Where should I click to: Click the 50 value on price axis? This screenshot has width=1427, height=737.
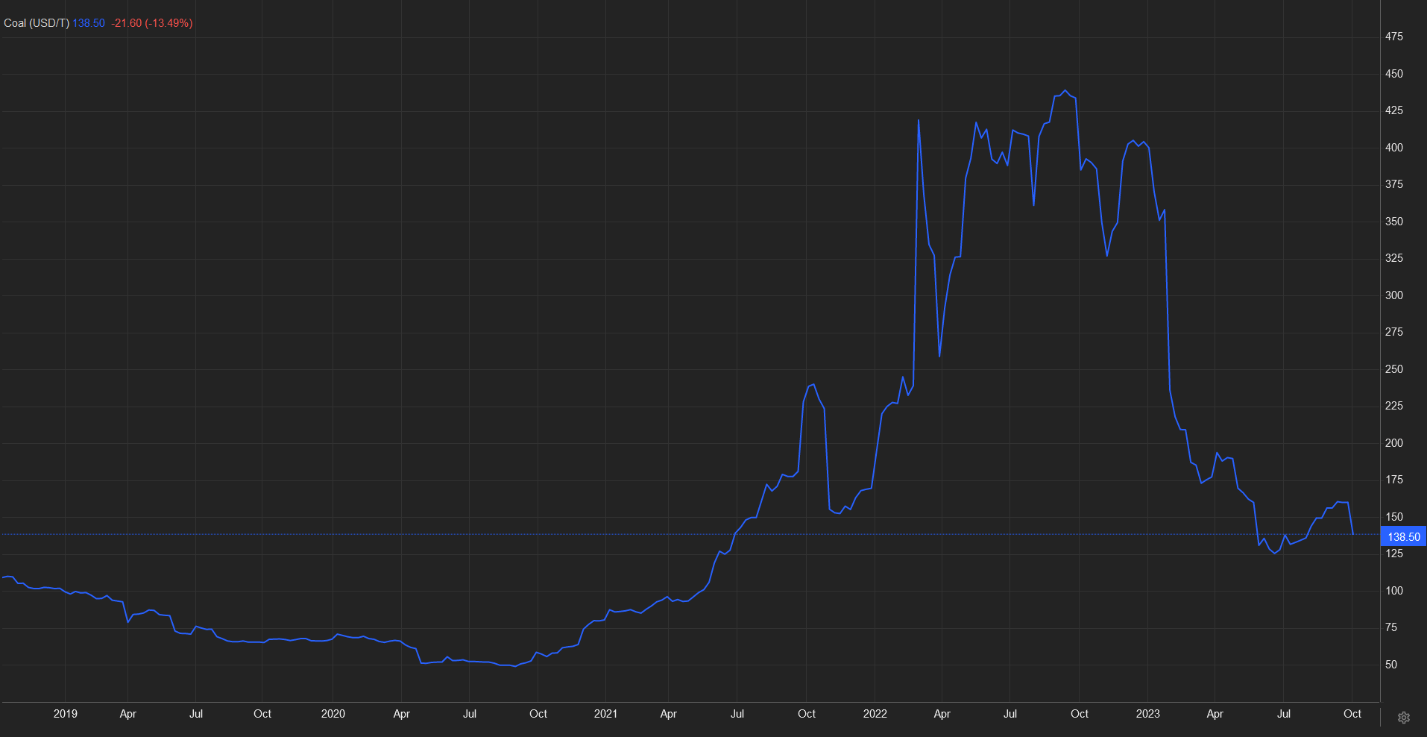(1390, 665)
